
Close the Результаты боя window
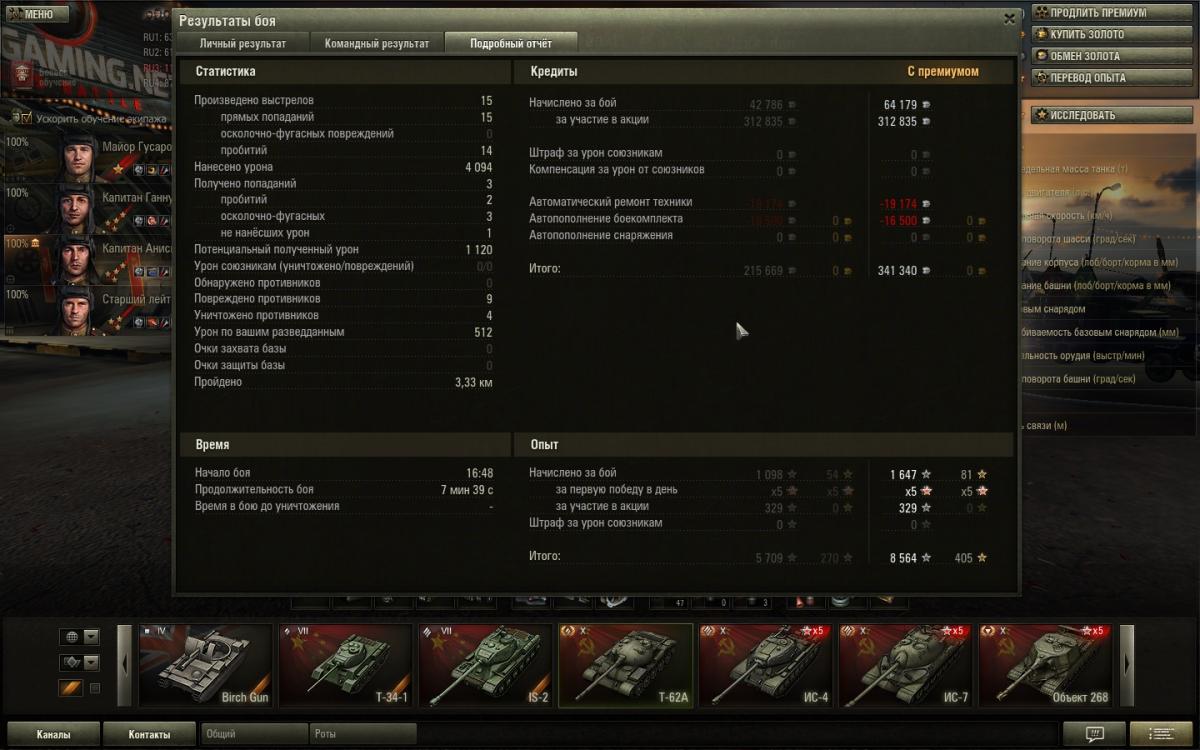(1009, 18)
